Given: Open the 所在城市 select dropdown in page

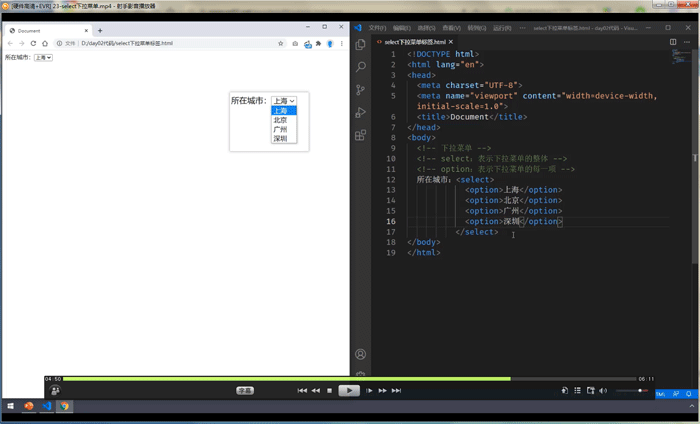Looking at the screenshot, I should [x=43, y=57].
